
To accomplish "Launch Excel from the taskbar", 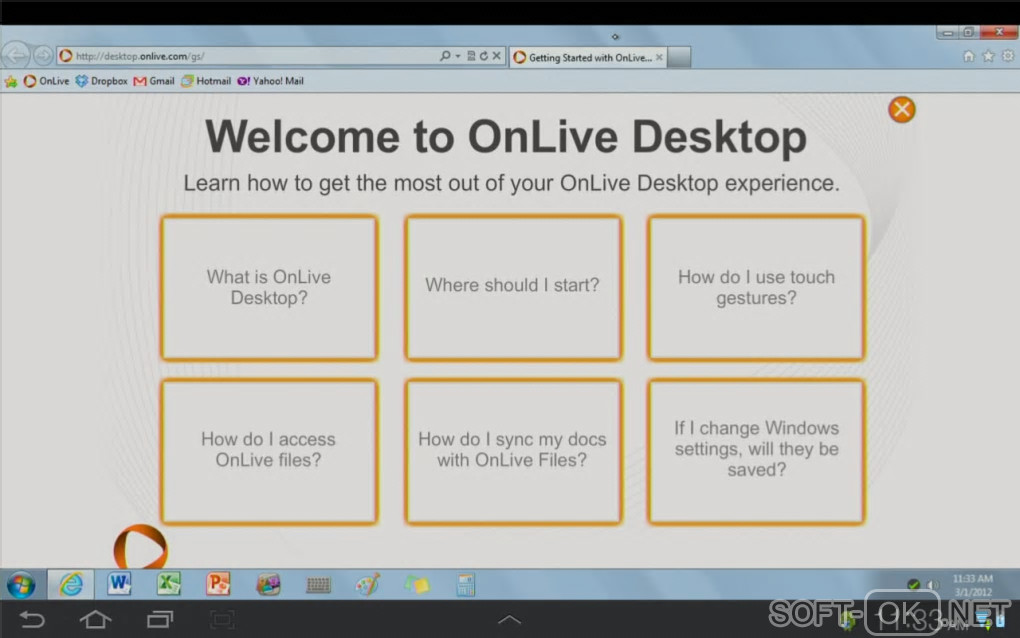I will click(168, 583).
